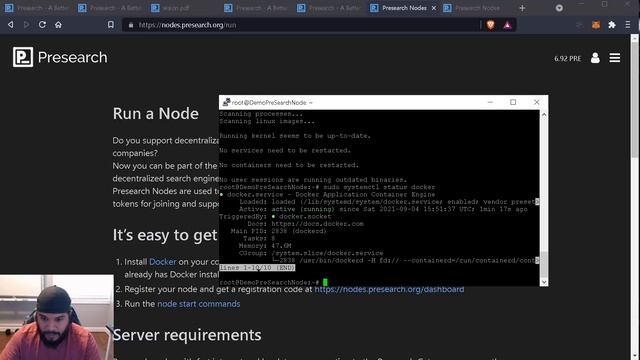The height and width of the screenshot is (360, 640).
Task: Click the Run a Node heading
Action: coord(156,113)
